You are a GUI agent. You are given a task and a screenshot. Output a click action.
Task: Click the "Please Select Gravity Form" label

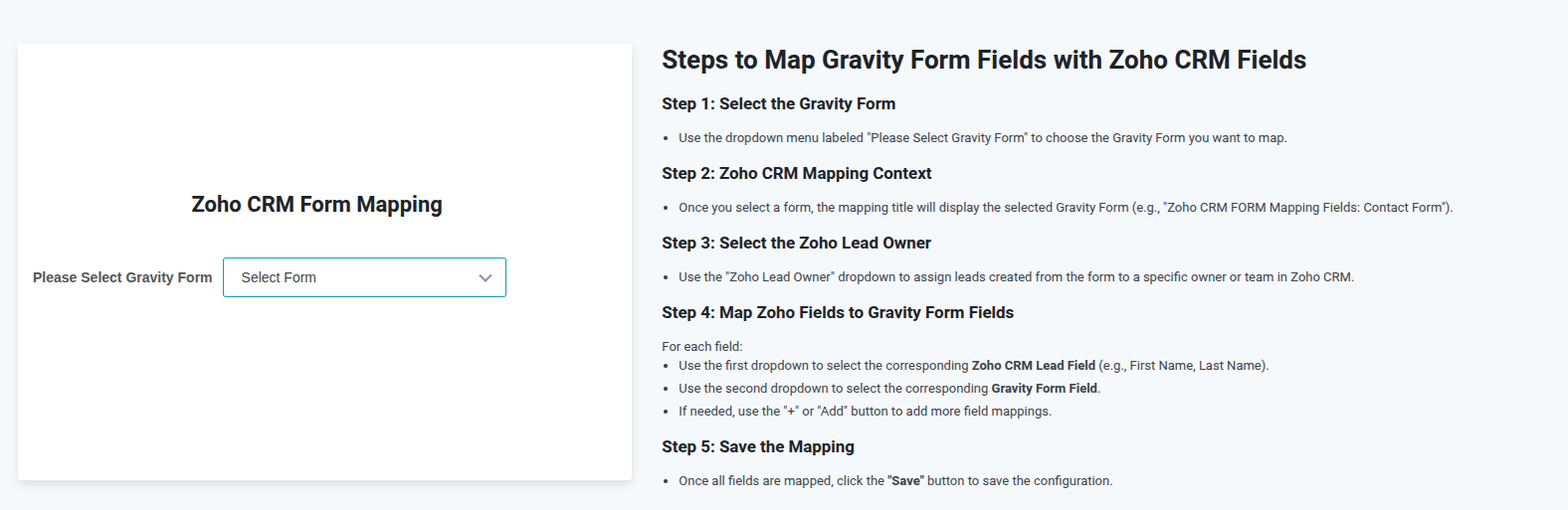tap(122, 277)
